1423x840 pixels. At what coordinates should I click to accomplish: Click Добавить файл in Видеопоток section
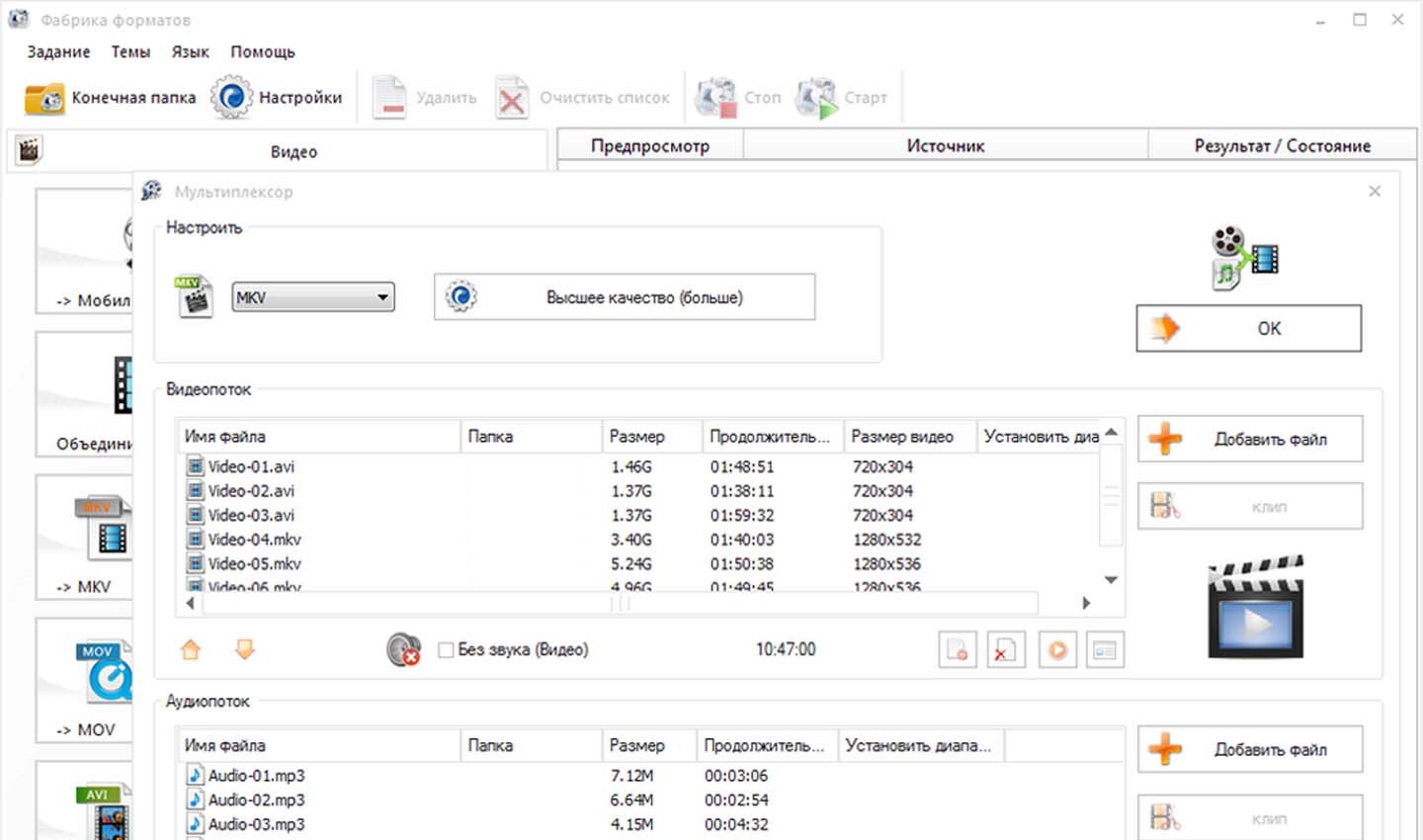coord(1250,439)
